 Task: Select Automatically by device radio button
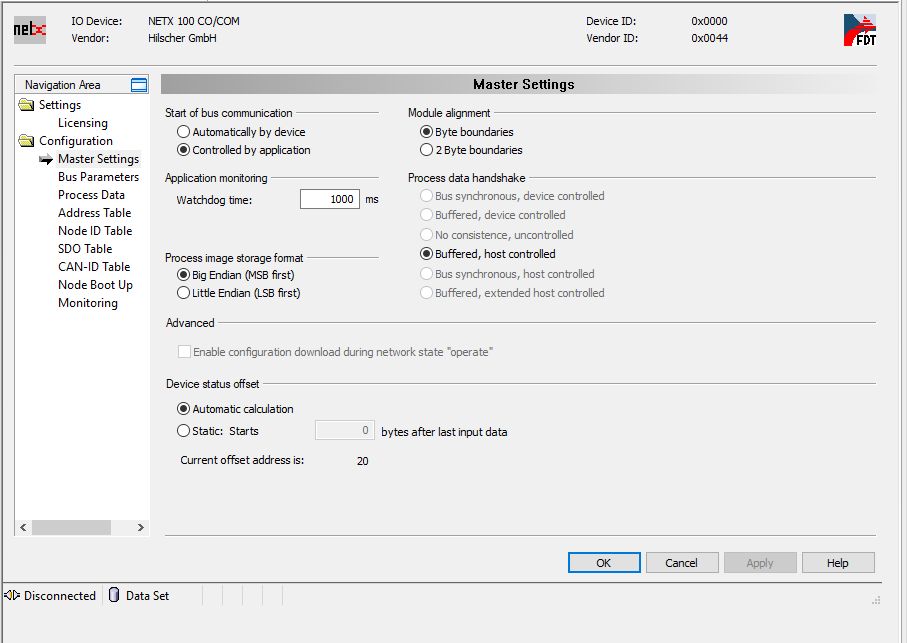(x=183, y=132)
